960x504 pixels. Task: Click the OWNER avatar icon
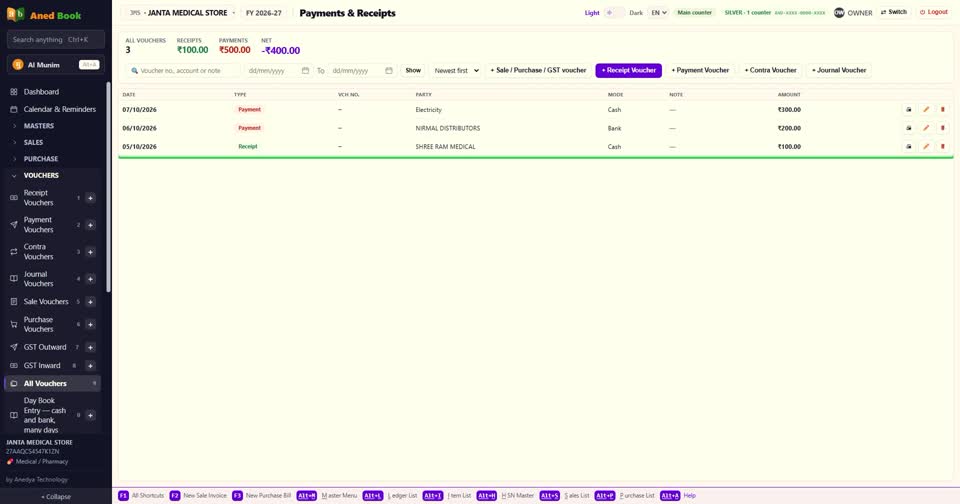(839, 12)
